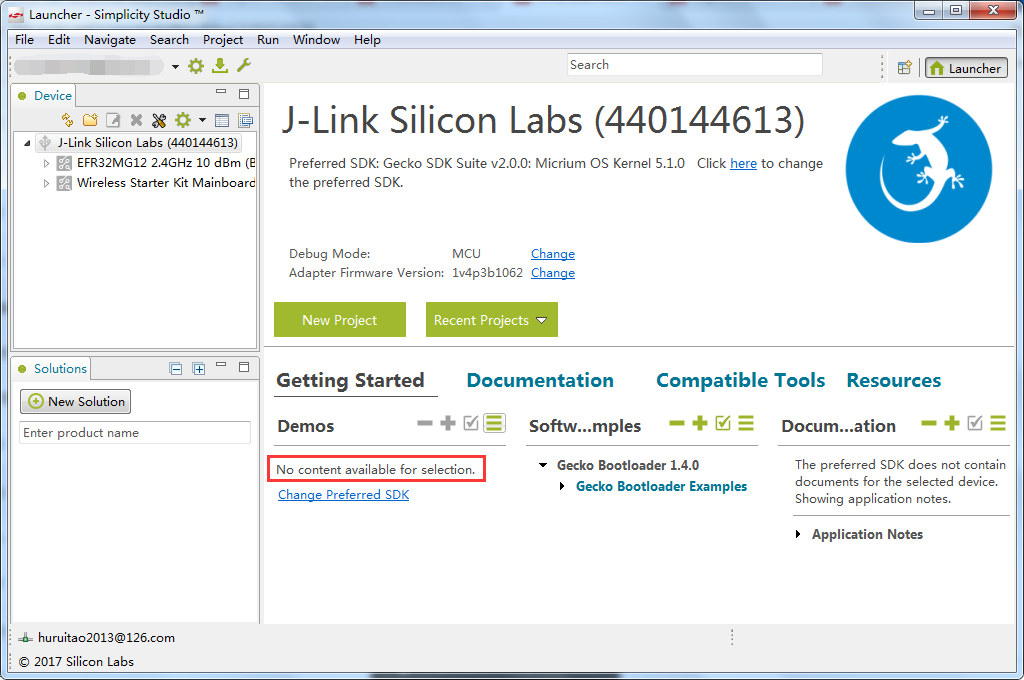Click the EFR32MG12 board icon
This screenshot has width=1024, height=680.
coord(64,163)
